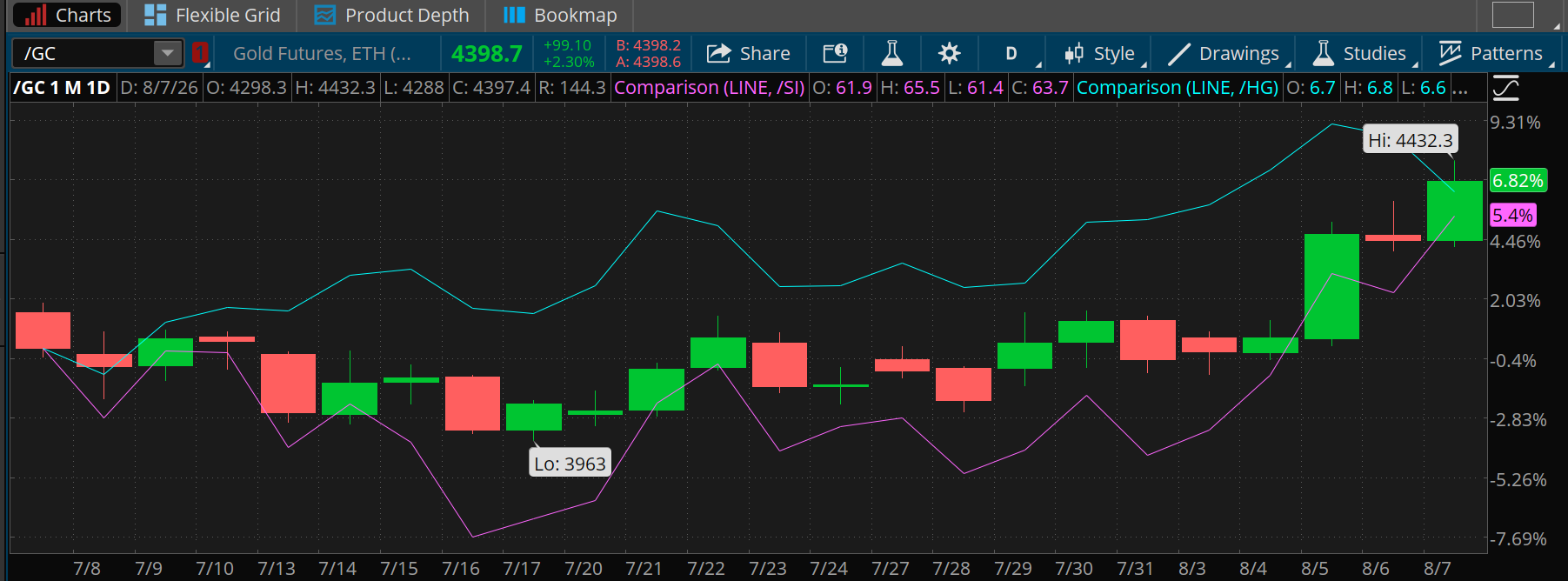Open the Patterns menu
The width and height of the screenshot is (1568, 581).
pyautogui.click(x=1492, y=53)
